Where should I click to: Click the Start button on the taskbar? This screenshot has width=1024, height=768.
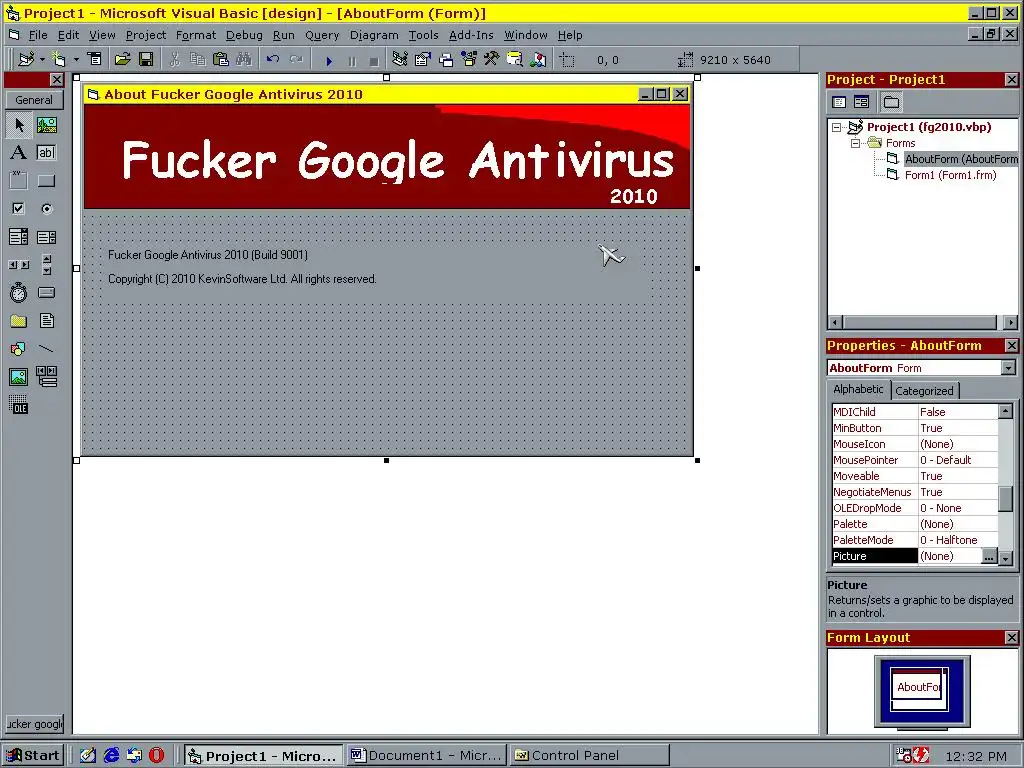point(33,756)
